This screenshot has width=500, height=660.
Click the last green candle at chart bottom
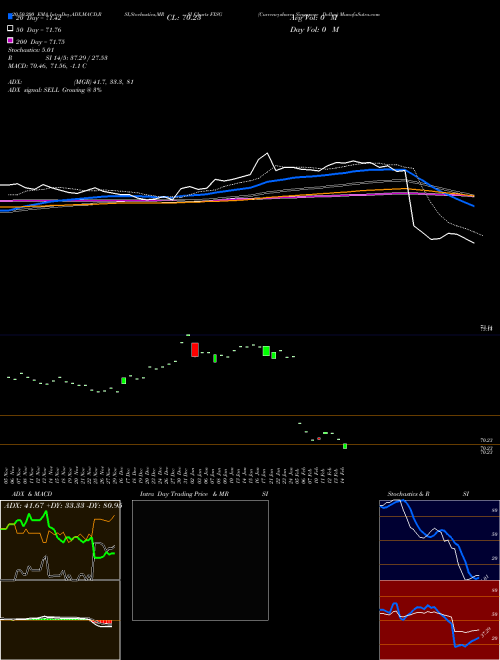coord(345,446)
